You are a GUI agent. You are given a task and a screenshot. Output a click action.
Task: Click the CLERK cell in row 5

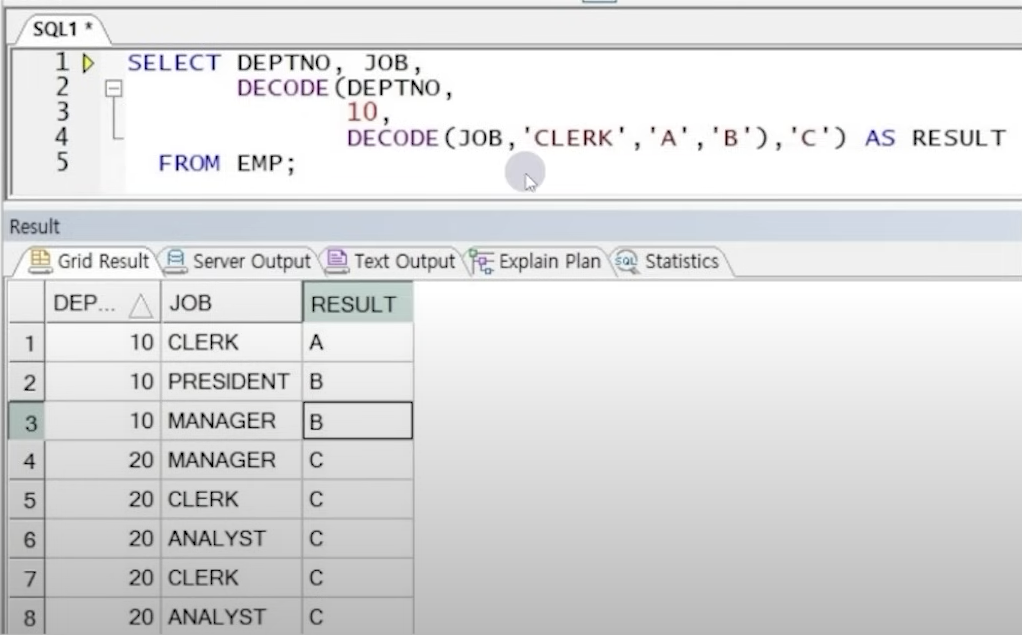point(231,499)
